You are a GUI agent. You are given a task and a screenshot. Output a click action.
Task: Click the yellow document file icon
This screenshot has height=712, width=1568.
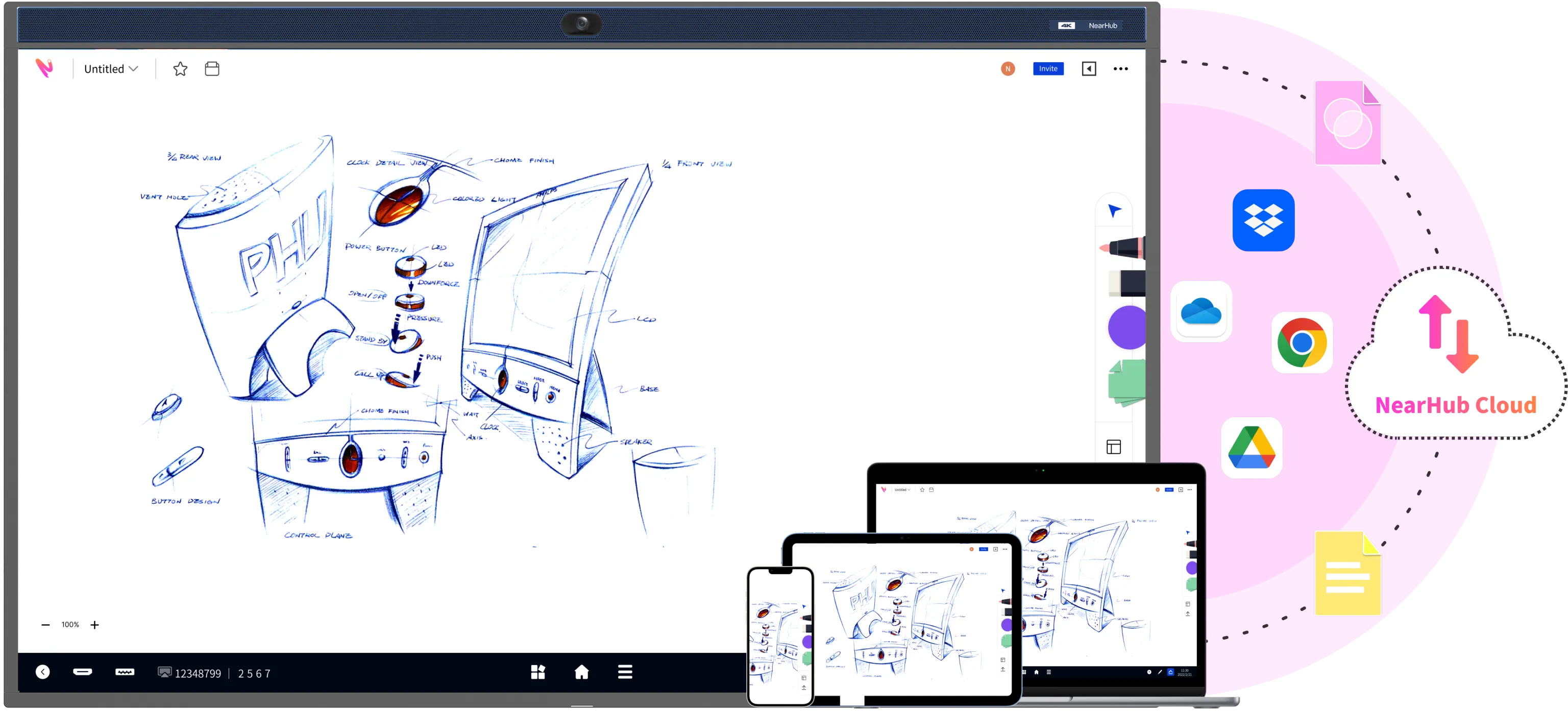coord(1347,573)
